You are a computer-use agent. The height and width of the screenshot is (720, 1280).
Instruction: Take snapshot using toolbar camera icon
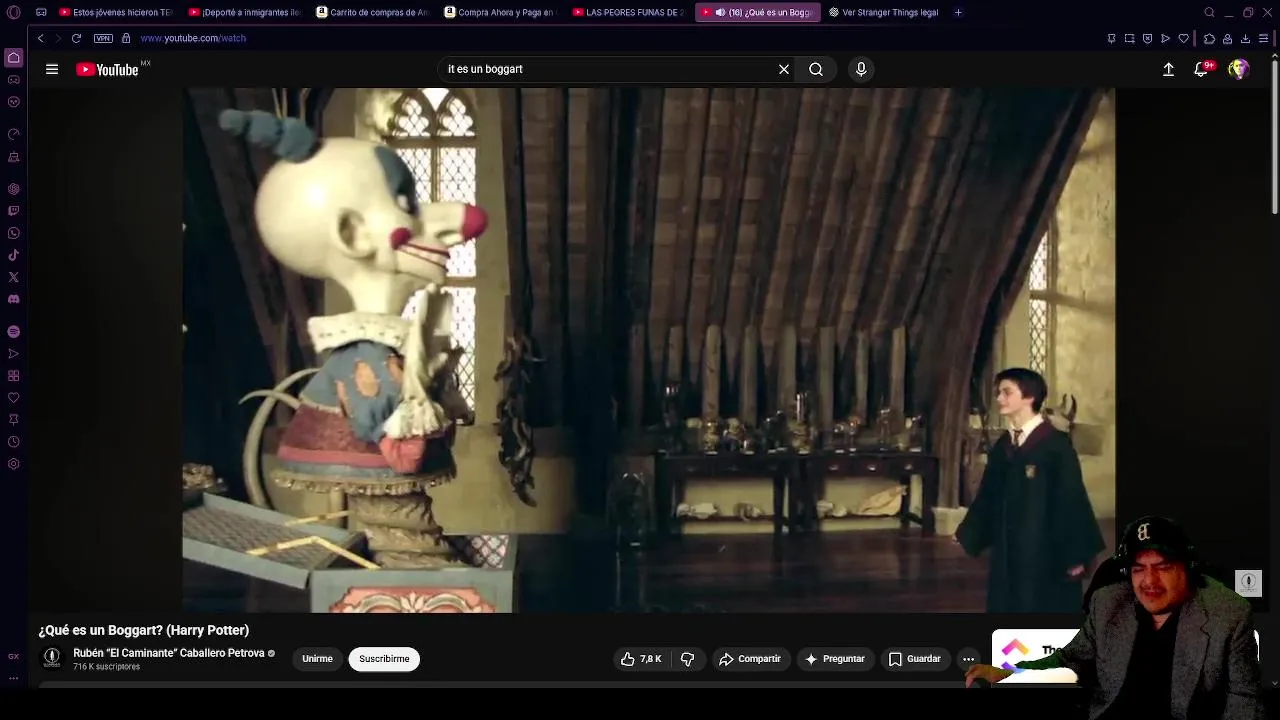click(x=1129, y=38)
